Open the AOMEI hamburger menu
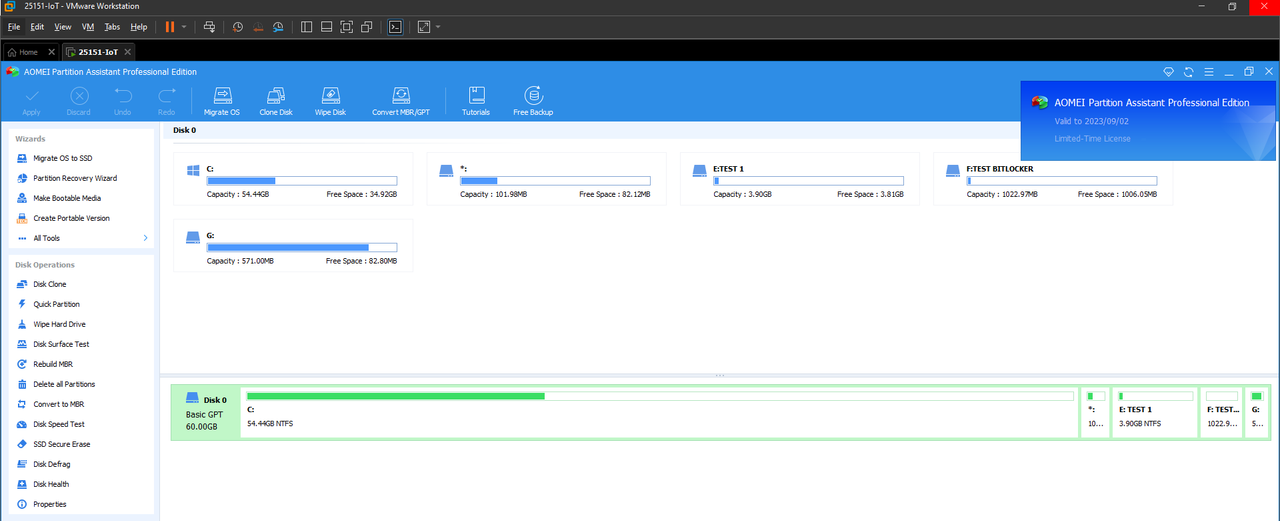Screen dimensions: 1280x521 [1208, 72]
